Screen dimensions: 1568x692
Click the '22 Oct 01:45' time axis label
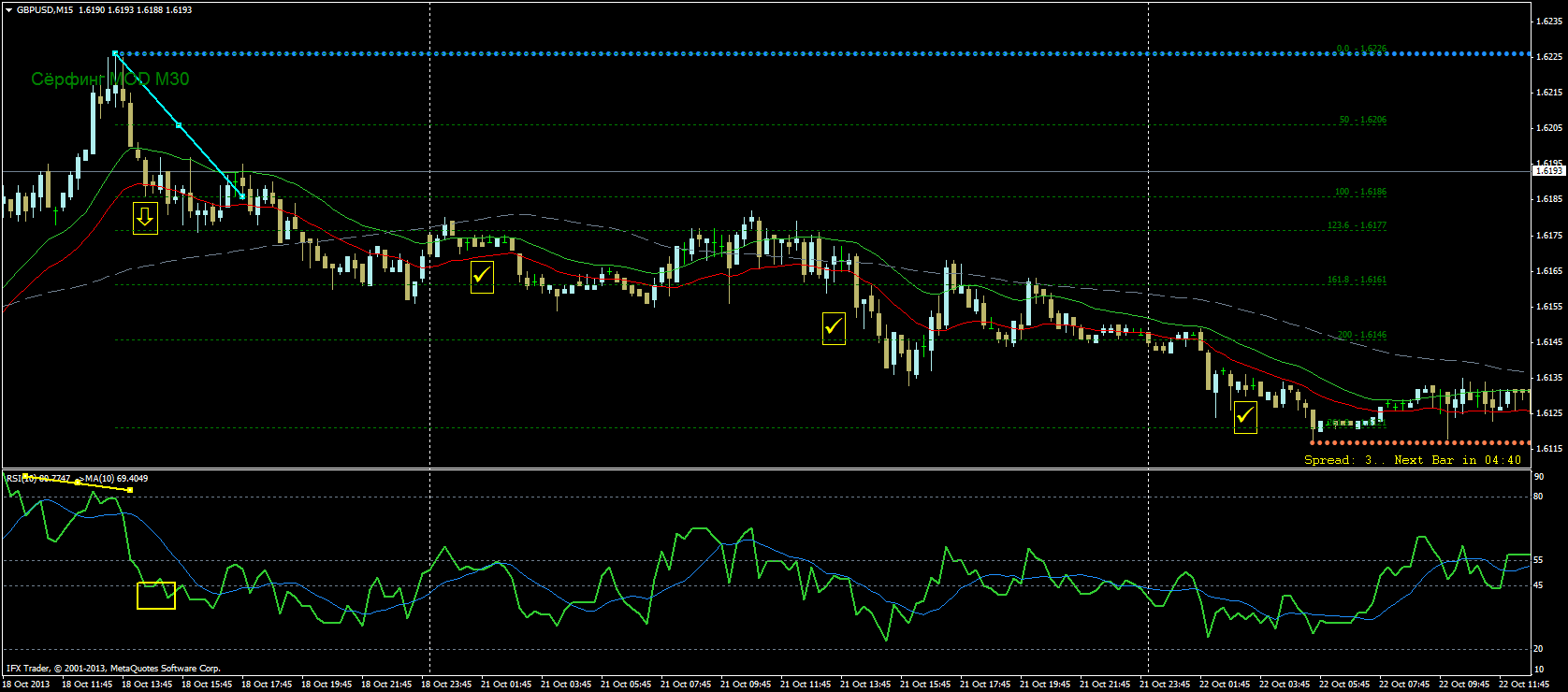pos(1225,685)
